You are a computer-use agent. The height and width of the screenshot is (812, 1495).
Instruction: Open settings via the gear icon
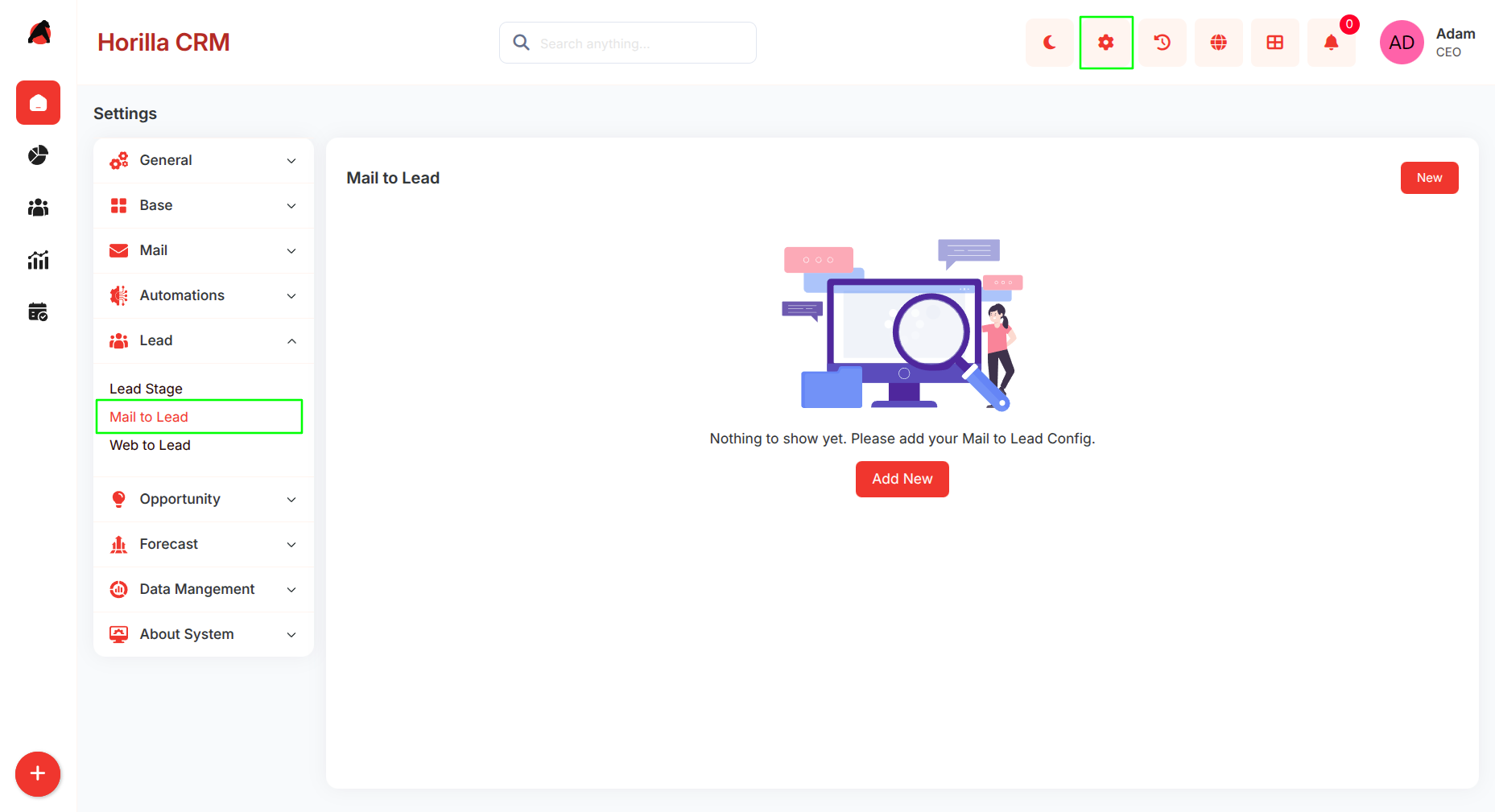tap(1106, 43)
